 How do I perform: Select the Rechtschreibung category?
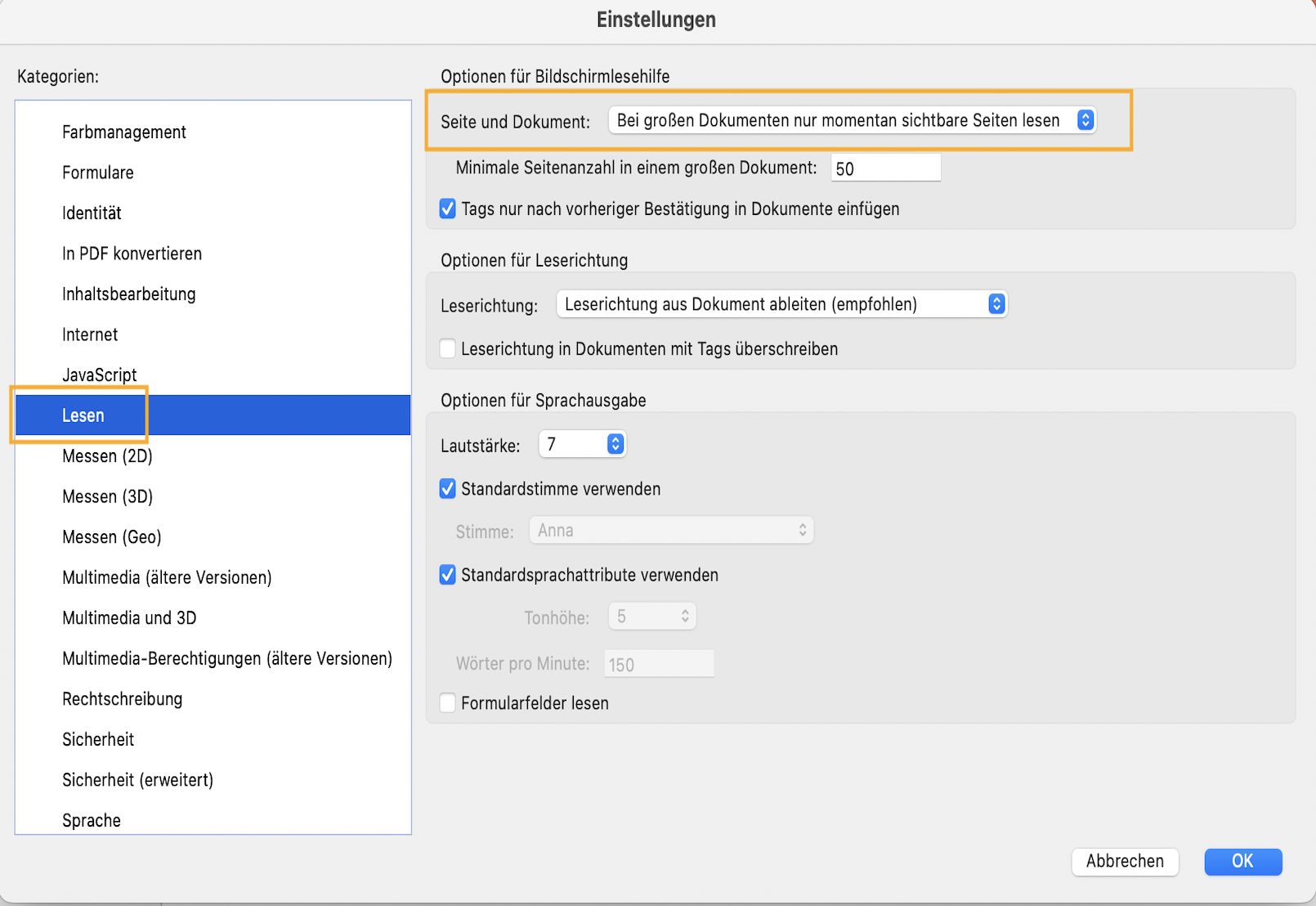(121, 698)
